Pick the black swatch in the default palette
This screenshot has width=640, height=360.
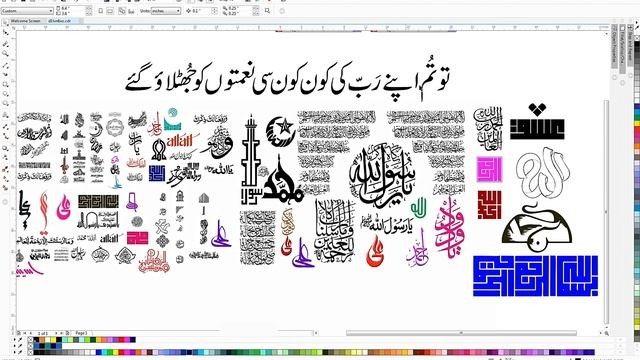pyautogui.click(x=36, y=352)
